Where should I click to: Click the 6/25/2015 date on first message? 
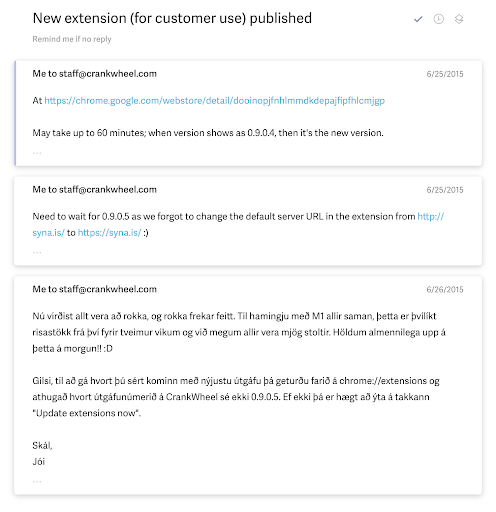[x=445, y=74]
